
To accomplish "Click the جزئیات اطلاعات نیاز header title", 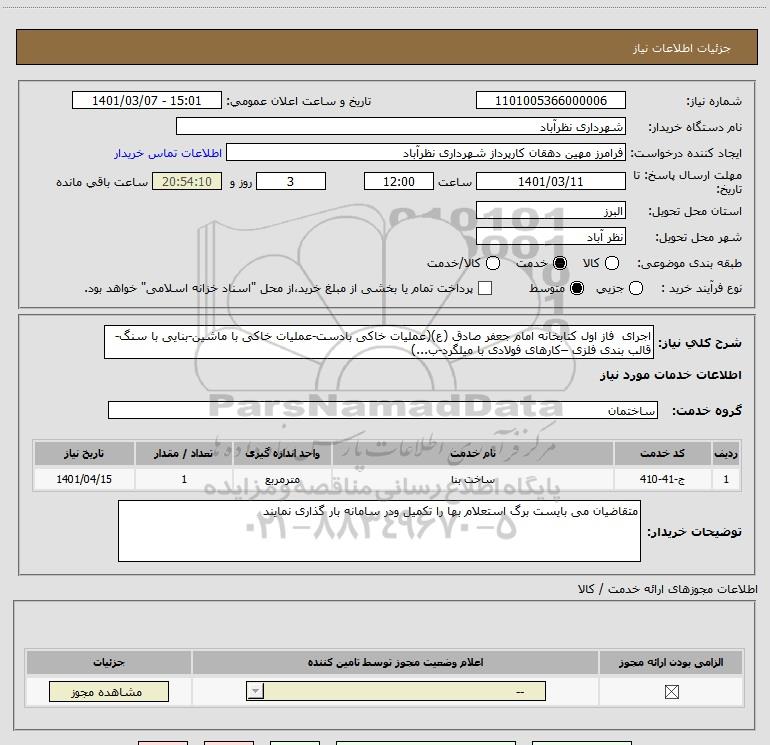I will 681,48.
